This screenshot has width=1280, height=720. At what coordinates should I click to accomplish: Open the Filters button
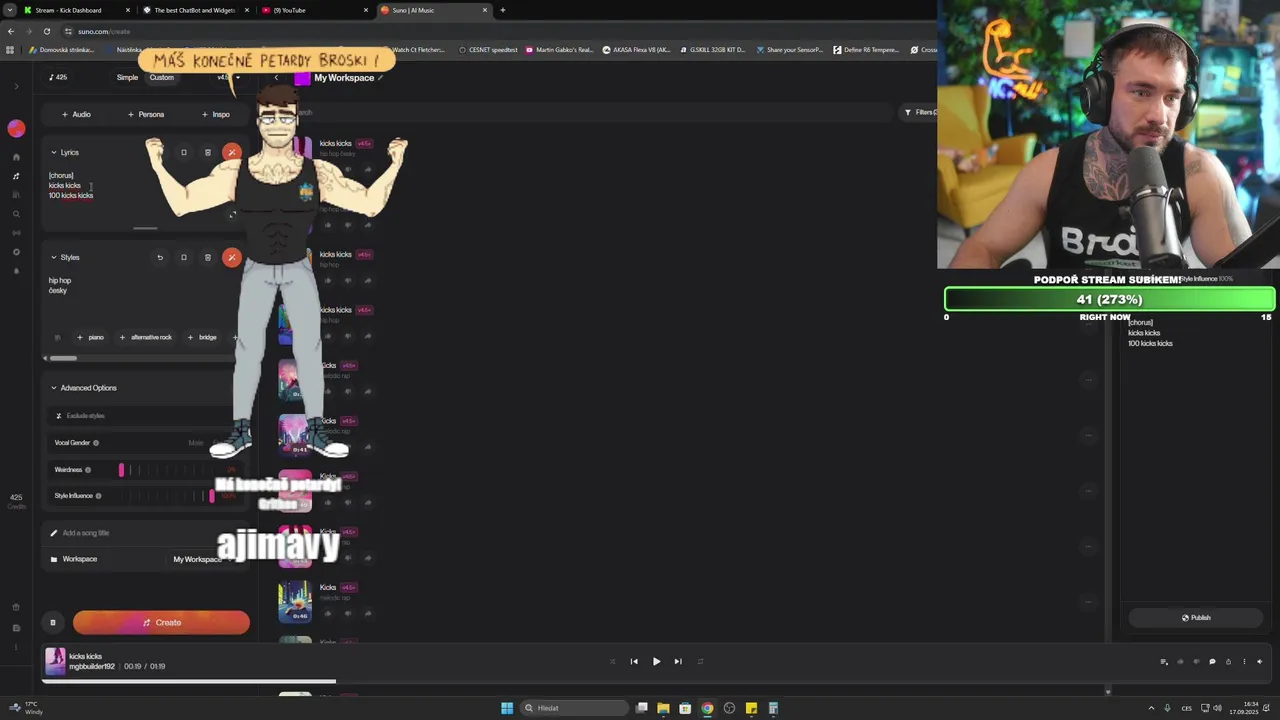(920, 112)
